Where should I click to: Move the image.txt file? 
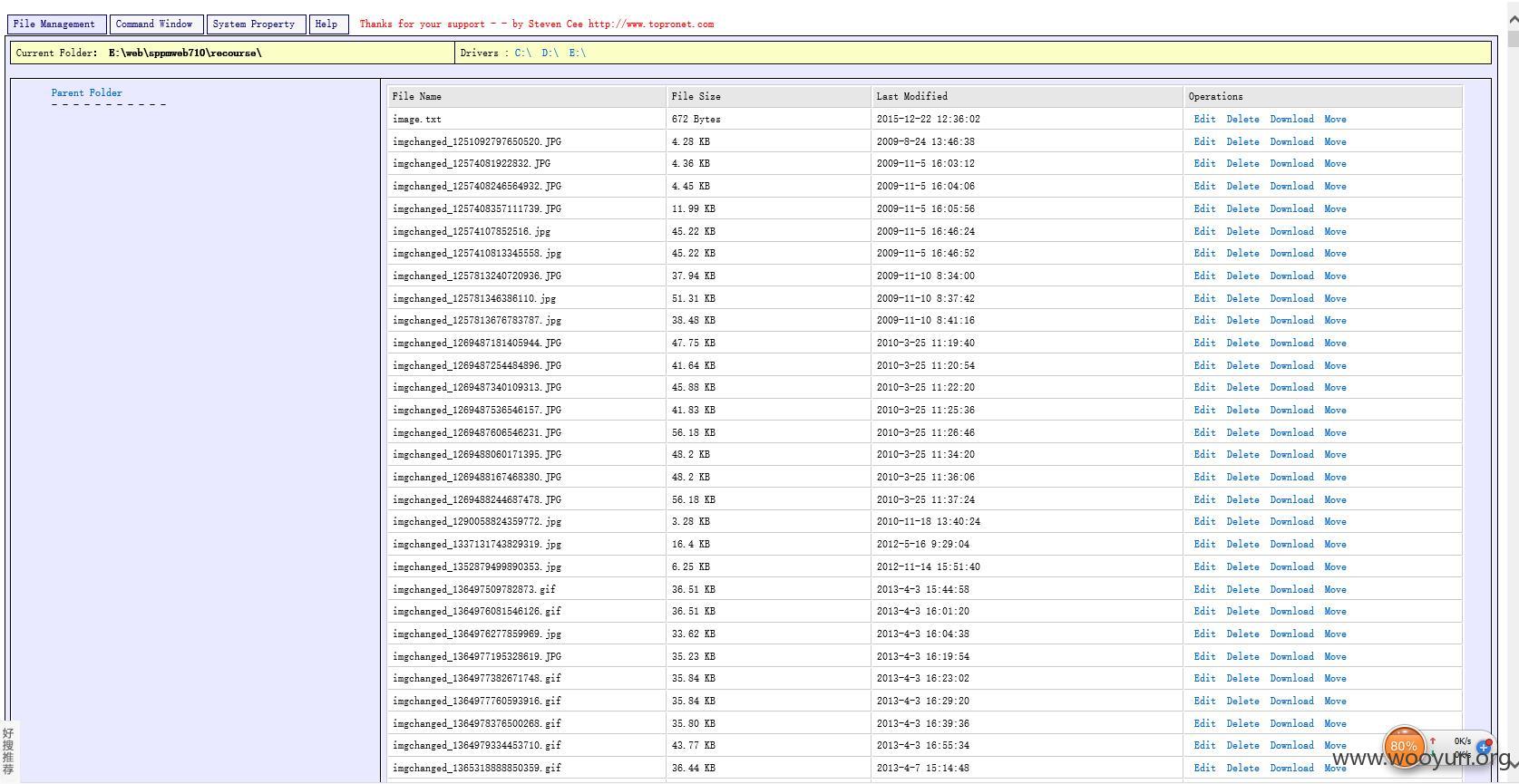1335,119
